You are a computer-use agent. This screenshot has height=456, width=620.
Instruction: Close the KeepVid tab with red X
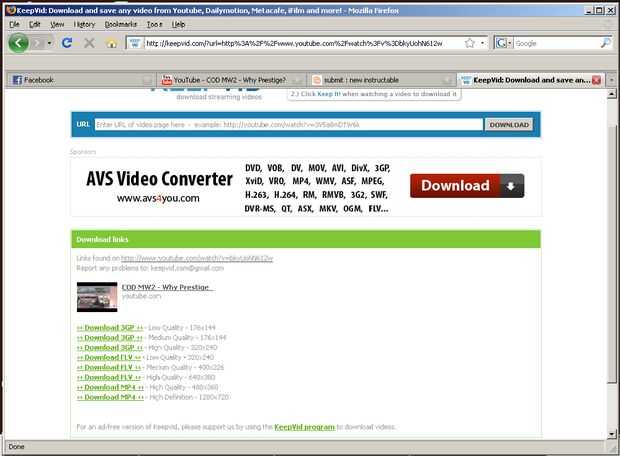[x=596, y=80]
